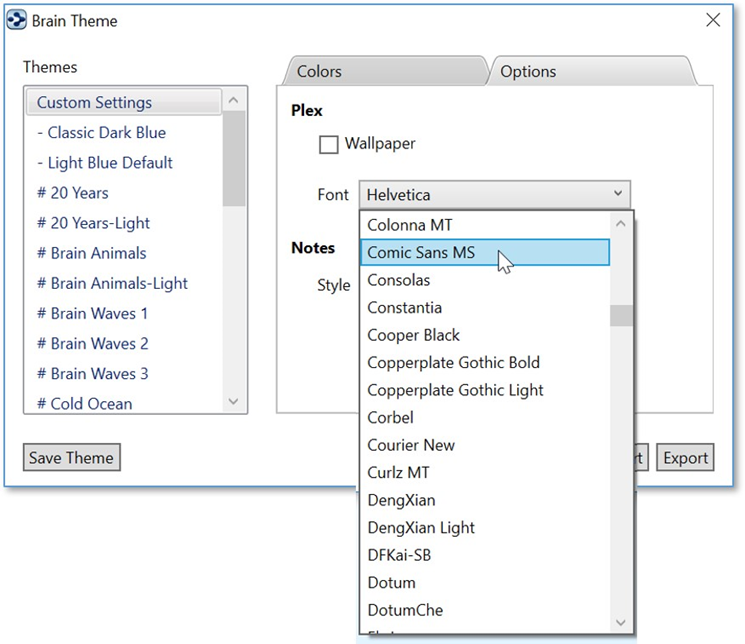Click the Brain app icon in title bar

click(16, 20)
